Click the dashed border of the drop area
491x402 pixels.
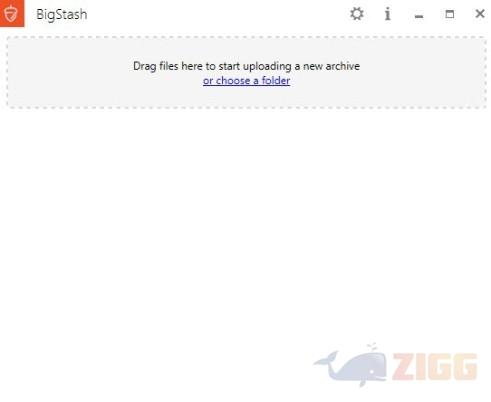tap(246, 37)
